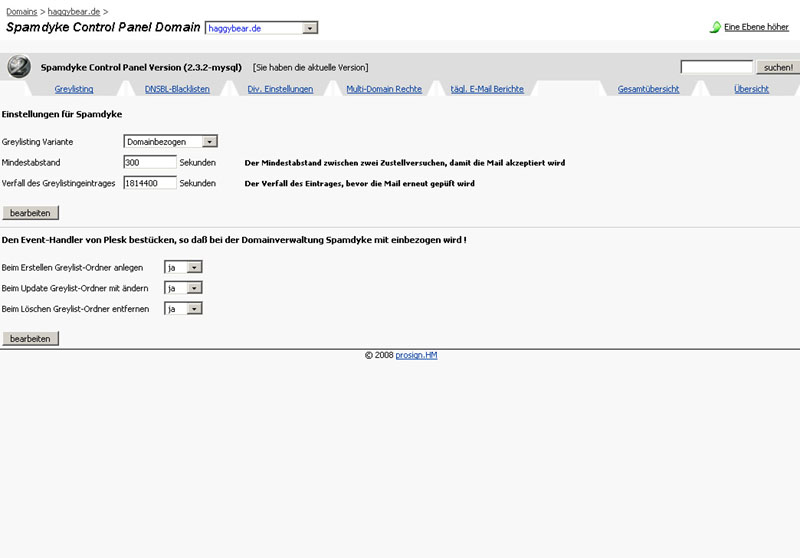Screen dimensions: 800x558
Task: Open the haggybear.de breadcrumb link
Action: (x=74, y=11)
